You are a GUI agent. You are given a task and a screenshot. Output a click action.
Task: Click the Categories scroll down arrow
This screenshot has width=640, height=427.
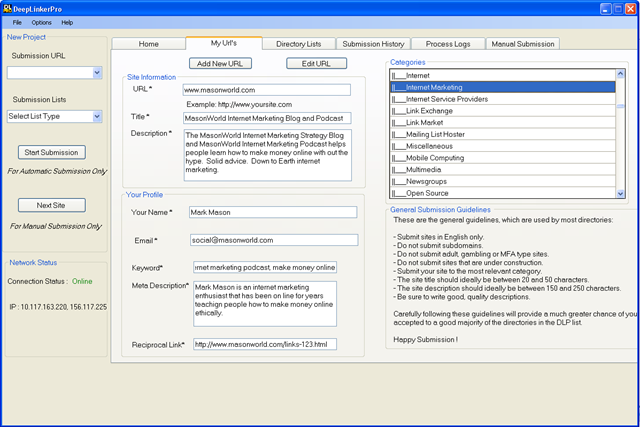[x=620, y=193]
